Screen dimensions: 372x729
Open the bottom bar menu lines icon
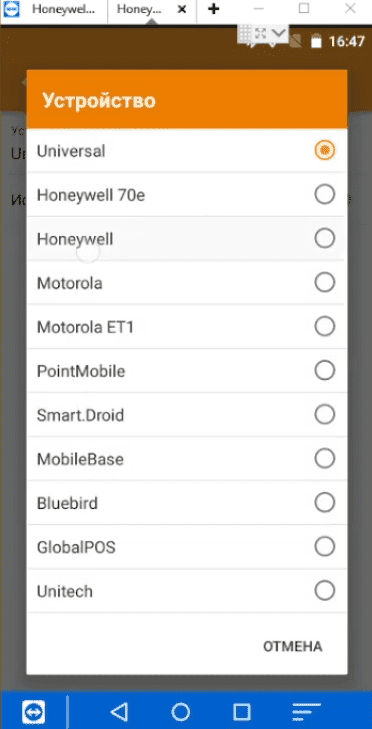pos(306,711)
